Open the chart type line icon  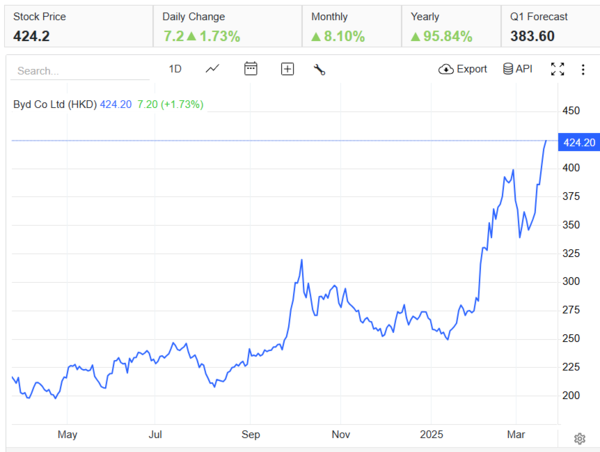[x=212, y=69]
